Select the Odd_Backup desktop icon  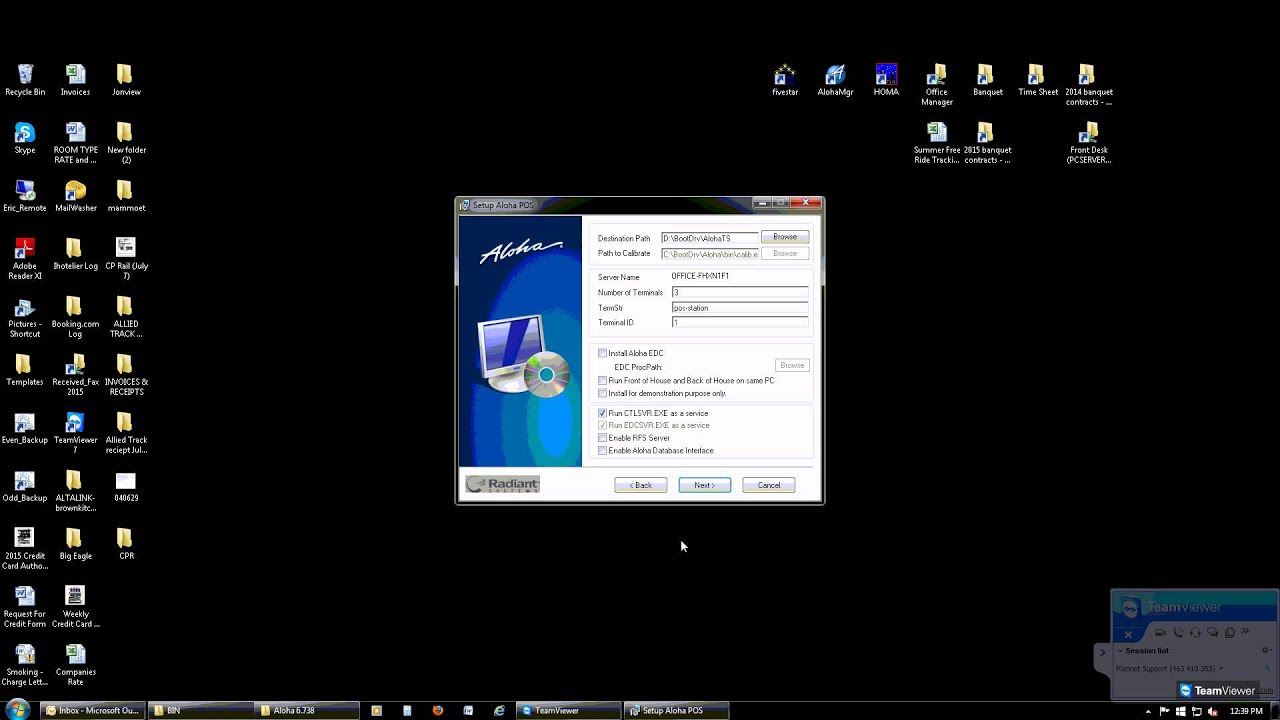pyautogui.click(x=25, y=487)
